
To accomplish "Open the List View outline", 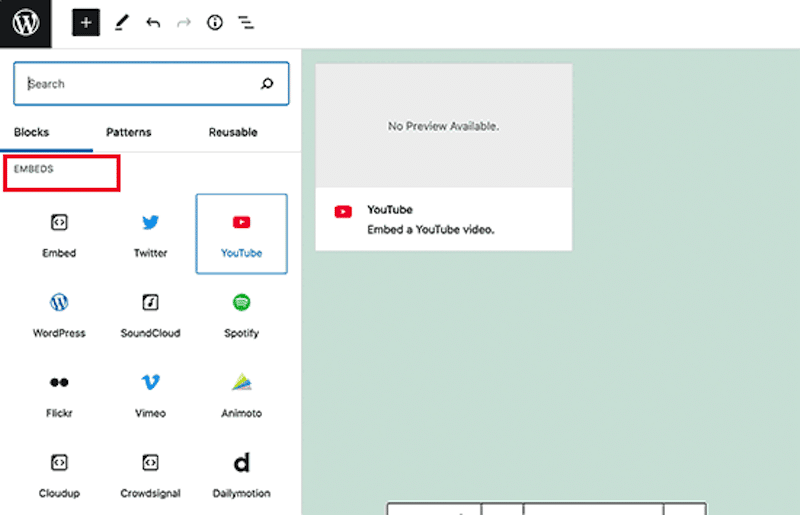I will pos(246,23).
